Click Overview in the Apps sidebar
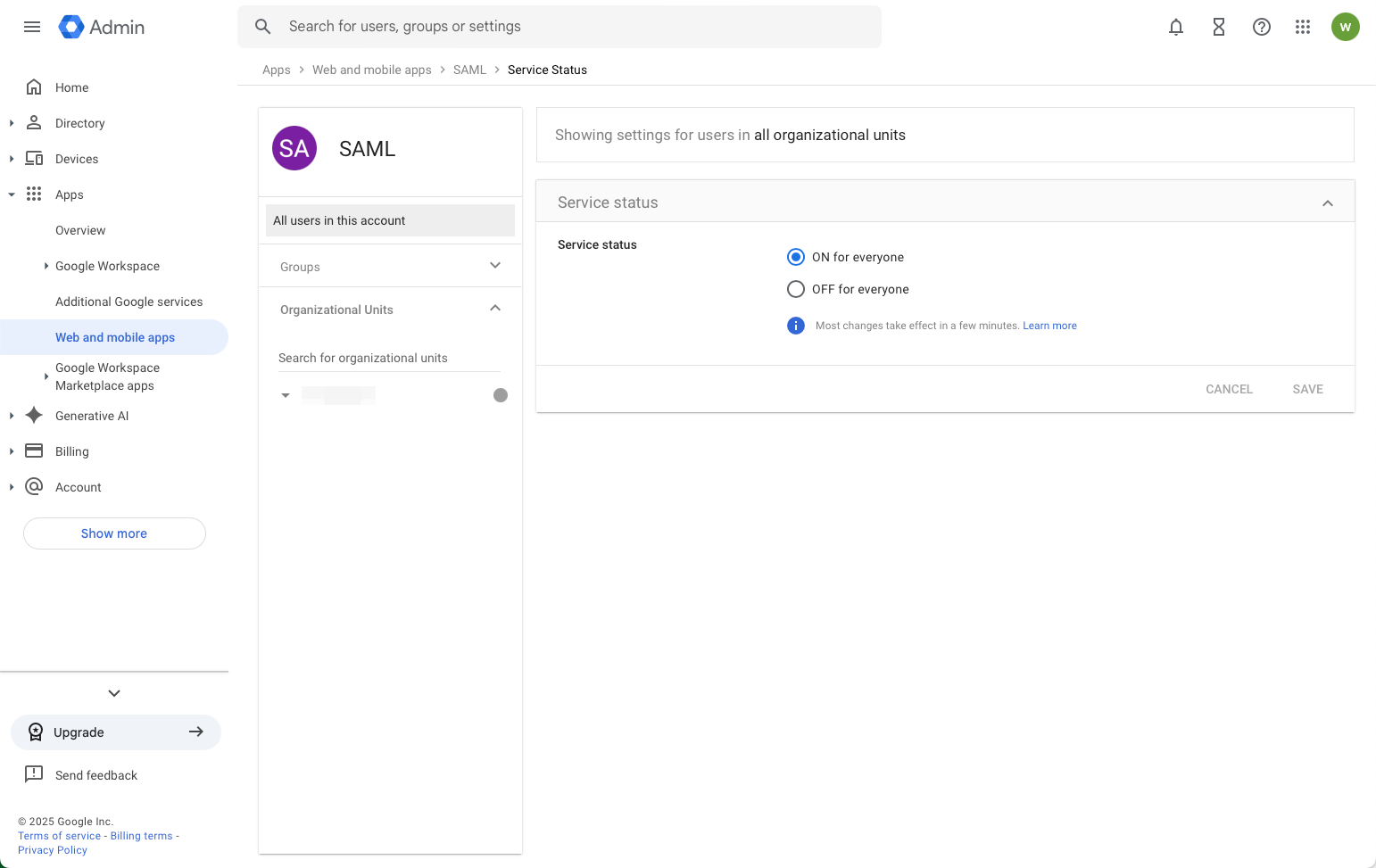Viewport: 1376px width, 868px height. [x=79, y=230]
